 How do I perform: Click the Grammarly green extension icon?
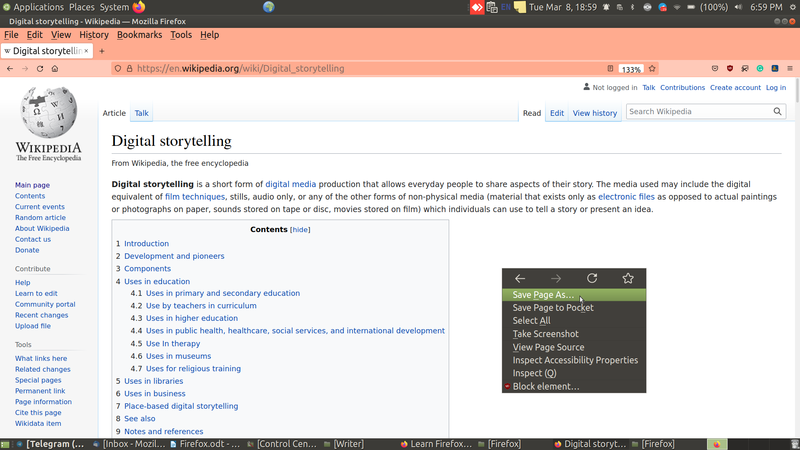(760, 68)
